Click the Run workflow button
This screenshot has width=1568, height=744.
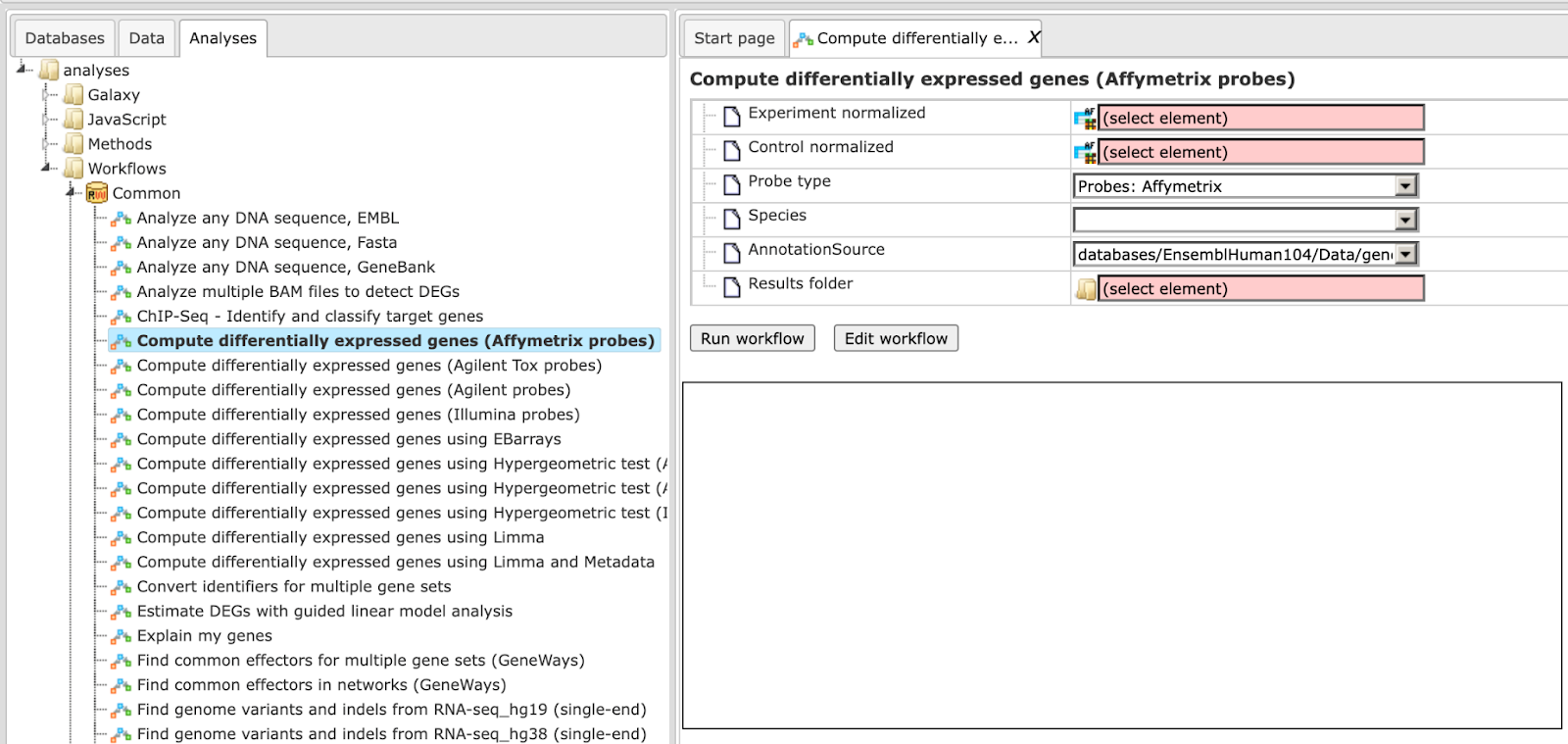click(753, 338)
